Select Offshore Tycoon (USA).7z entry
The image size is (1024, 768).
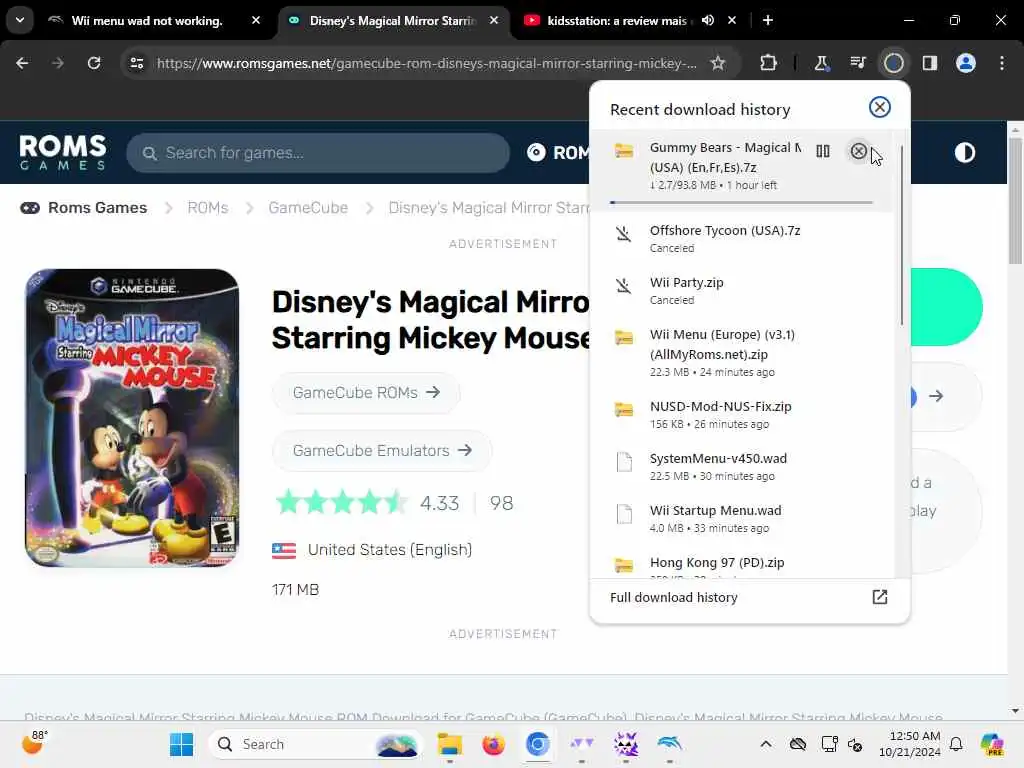tap(741, 238)
